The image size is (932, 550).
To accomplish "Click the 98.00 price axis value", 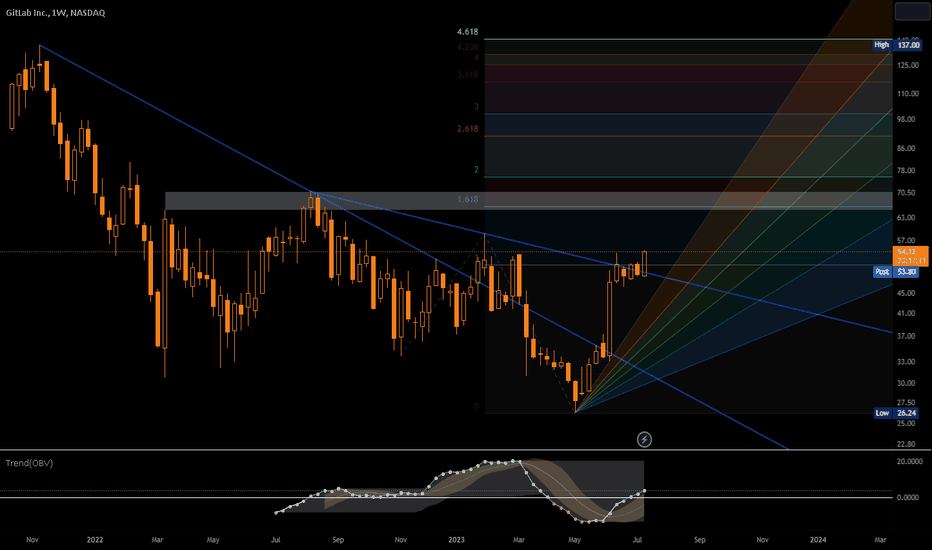I will [908, 120].
